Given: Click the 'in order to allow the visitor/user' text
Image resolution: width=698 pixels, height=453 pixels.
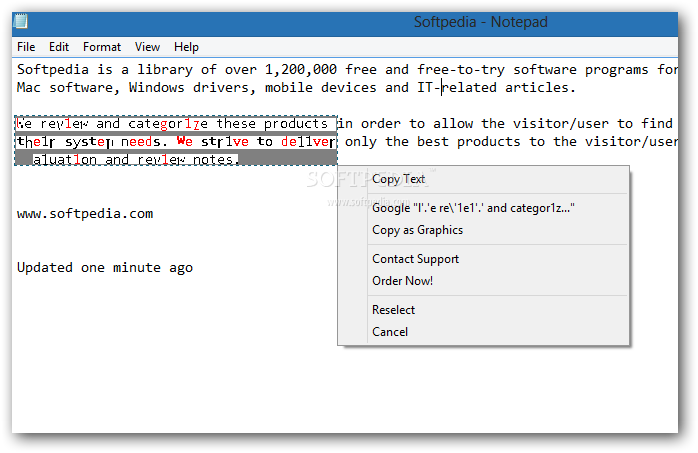Looking at the screenshot, I should pos(505,124).
